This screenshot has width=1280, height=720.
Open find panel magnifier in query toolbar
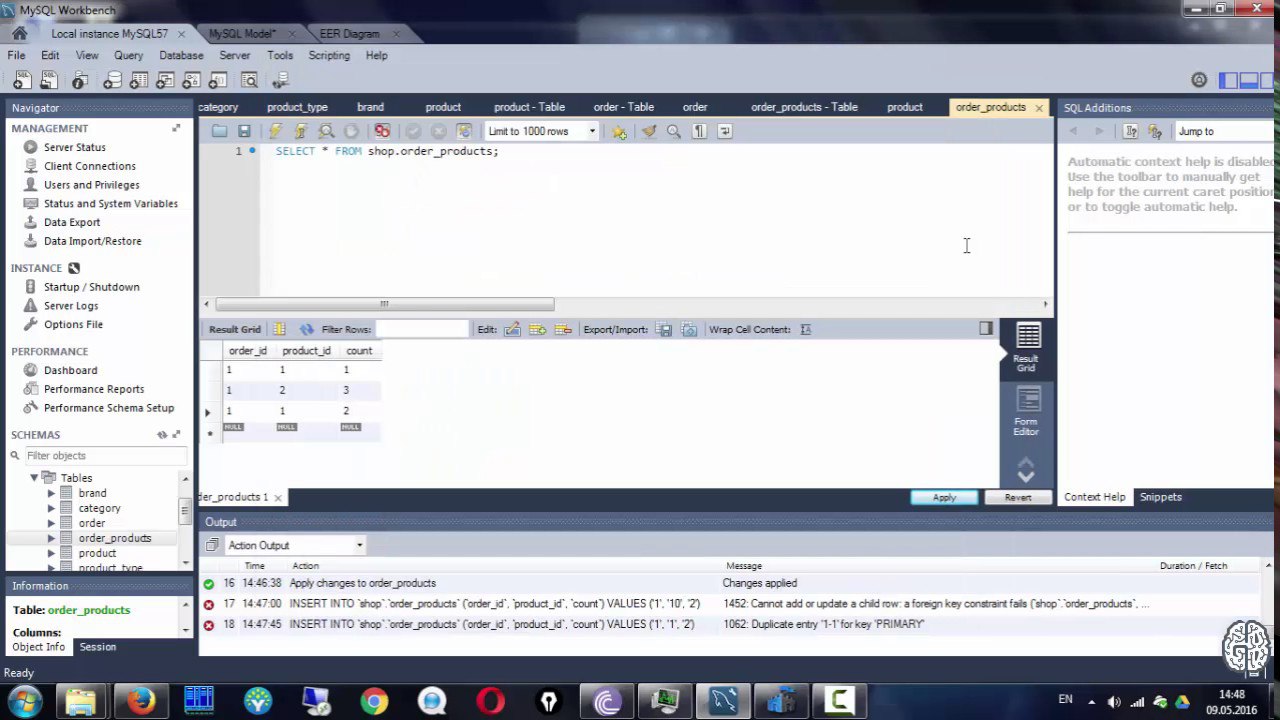[x=674, y=131]
